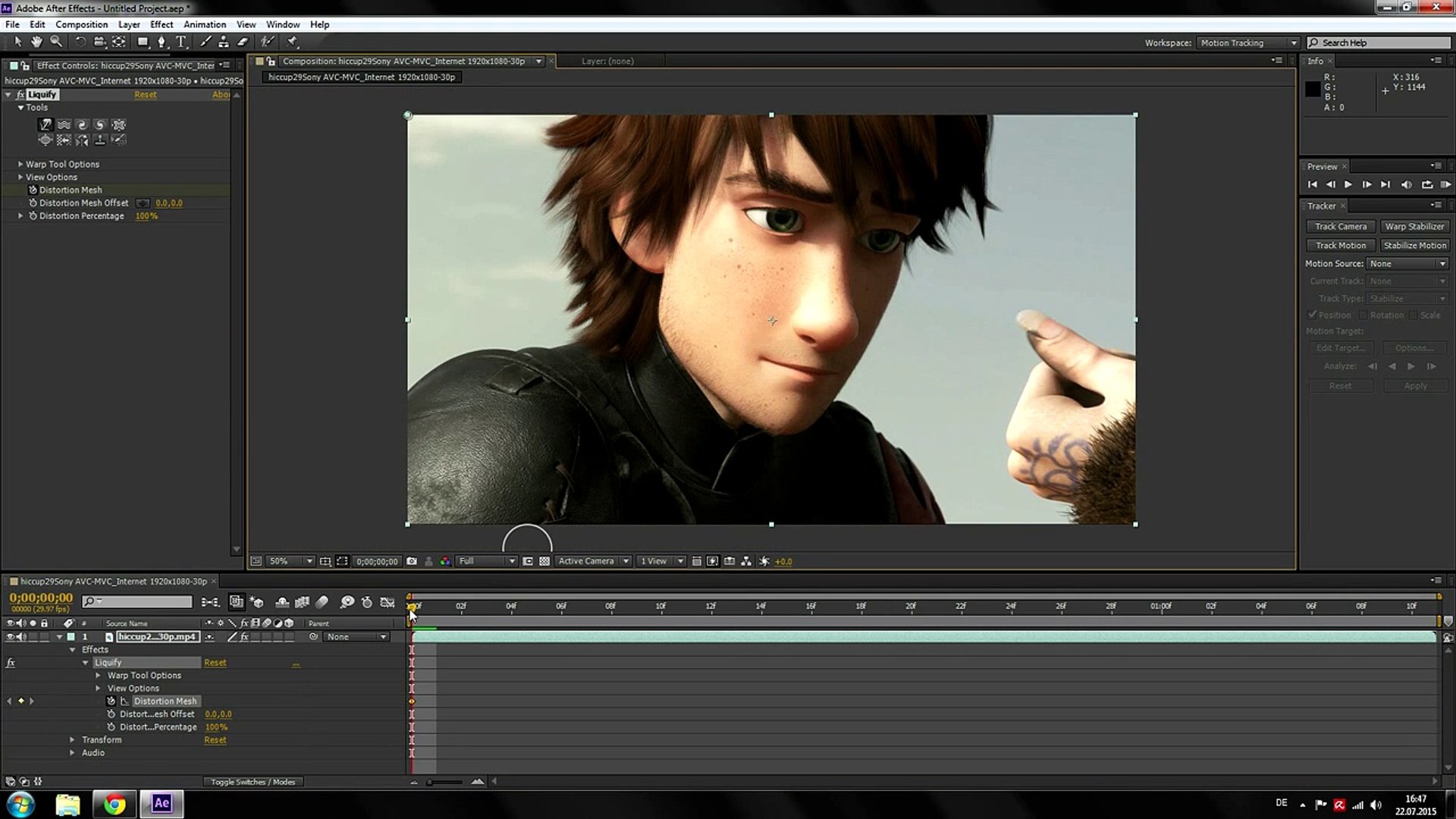Open Graph Editor in timeline
This screenshot has width=1456, height=819.
click(x=388, y=602)
